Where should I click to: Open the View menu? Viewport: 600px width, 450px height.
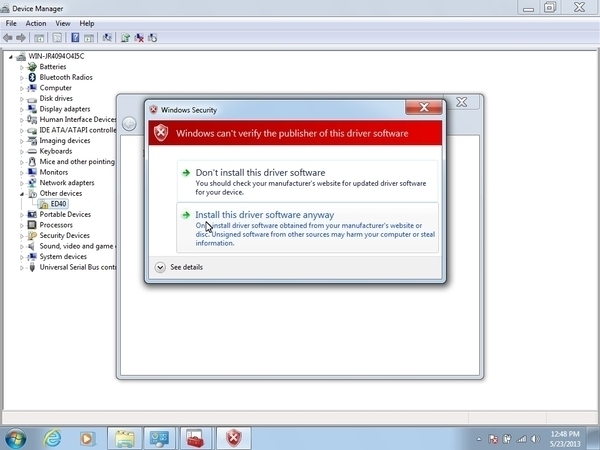63,23
